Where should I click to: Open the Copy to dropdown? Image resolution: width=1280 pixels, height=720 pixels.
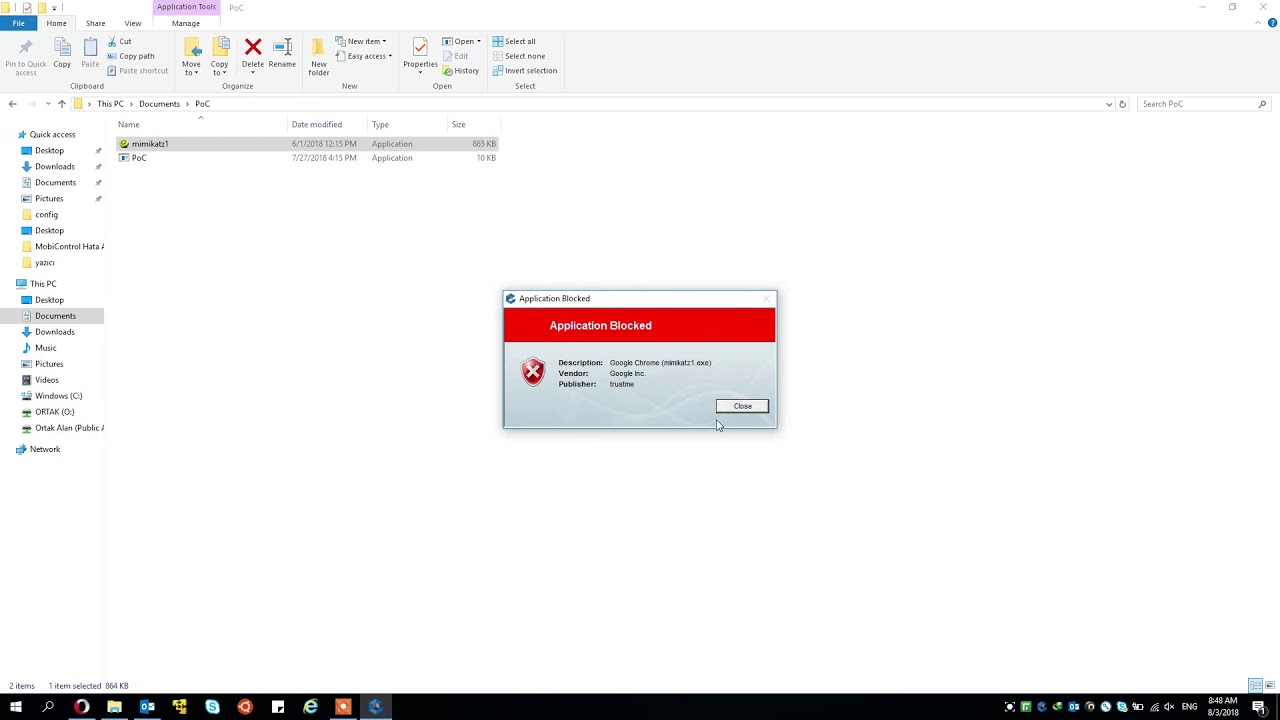point(220,56)
